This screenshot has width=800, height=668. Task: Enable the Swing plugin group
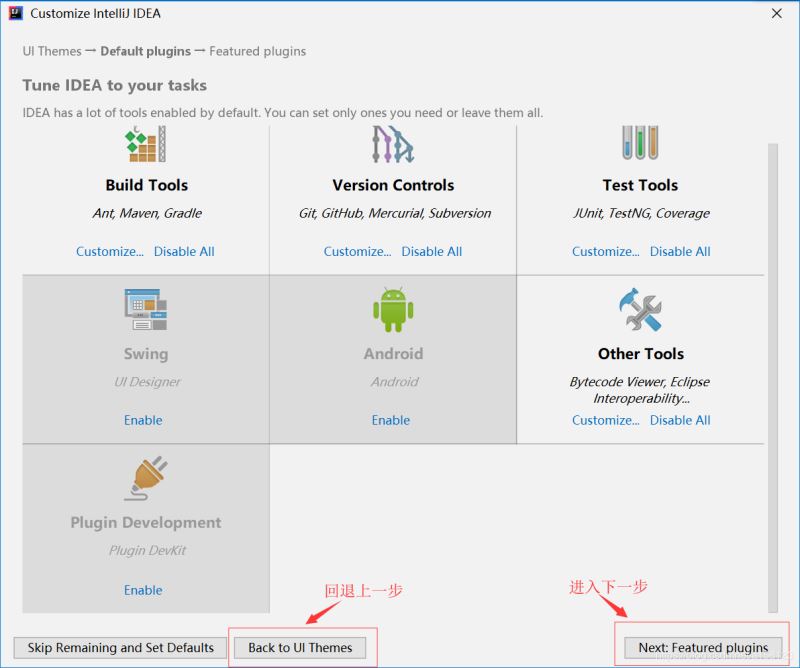click(143, 420)
